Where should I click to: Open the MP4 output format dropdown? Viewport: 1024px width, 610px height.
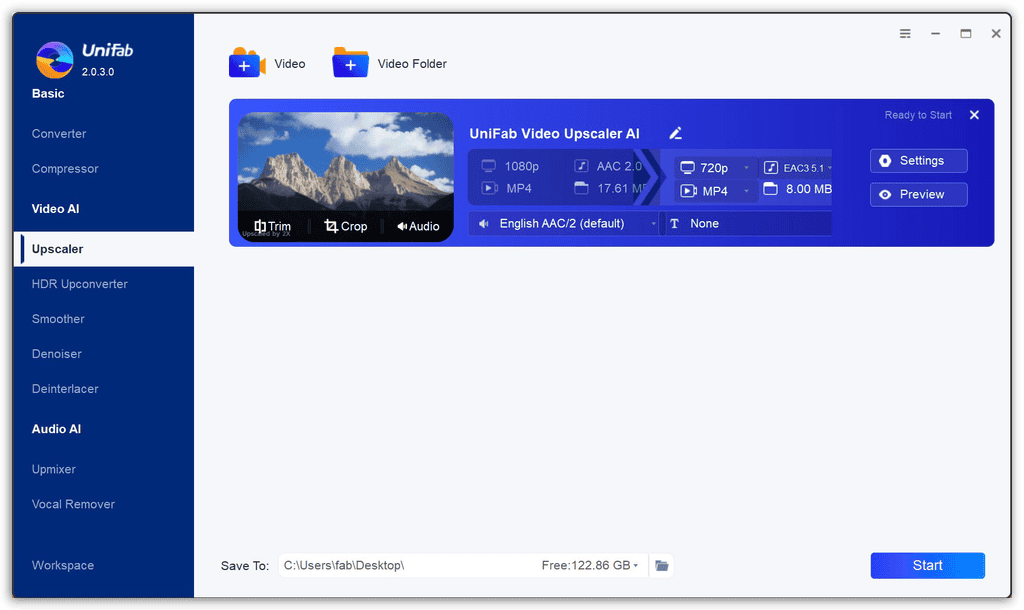[715, 191]
